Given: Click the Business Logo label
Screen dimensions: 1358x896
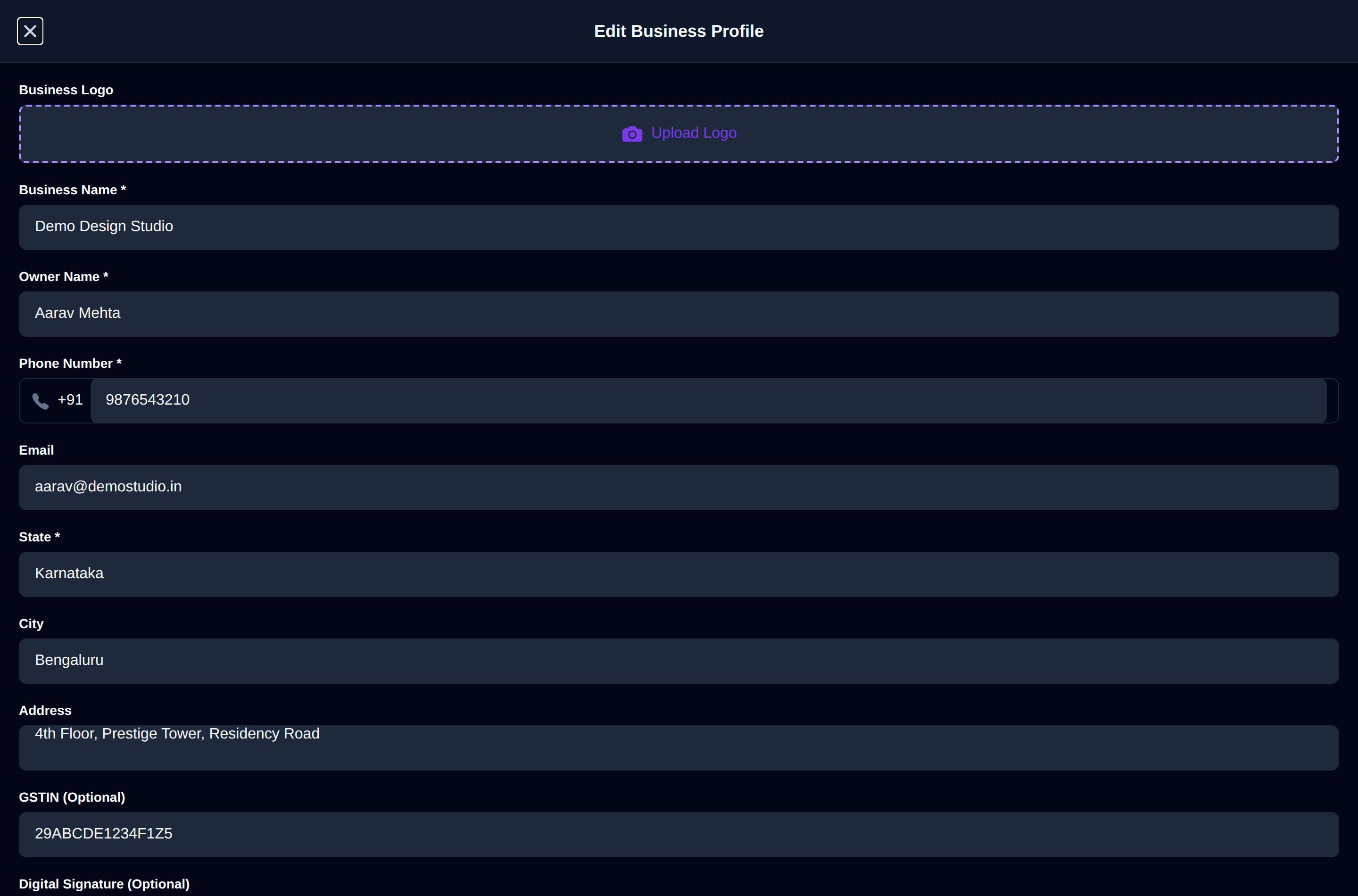Looking at the screenshot, I should click(x=66, y=90).
